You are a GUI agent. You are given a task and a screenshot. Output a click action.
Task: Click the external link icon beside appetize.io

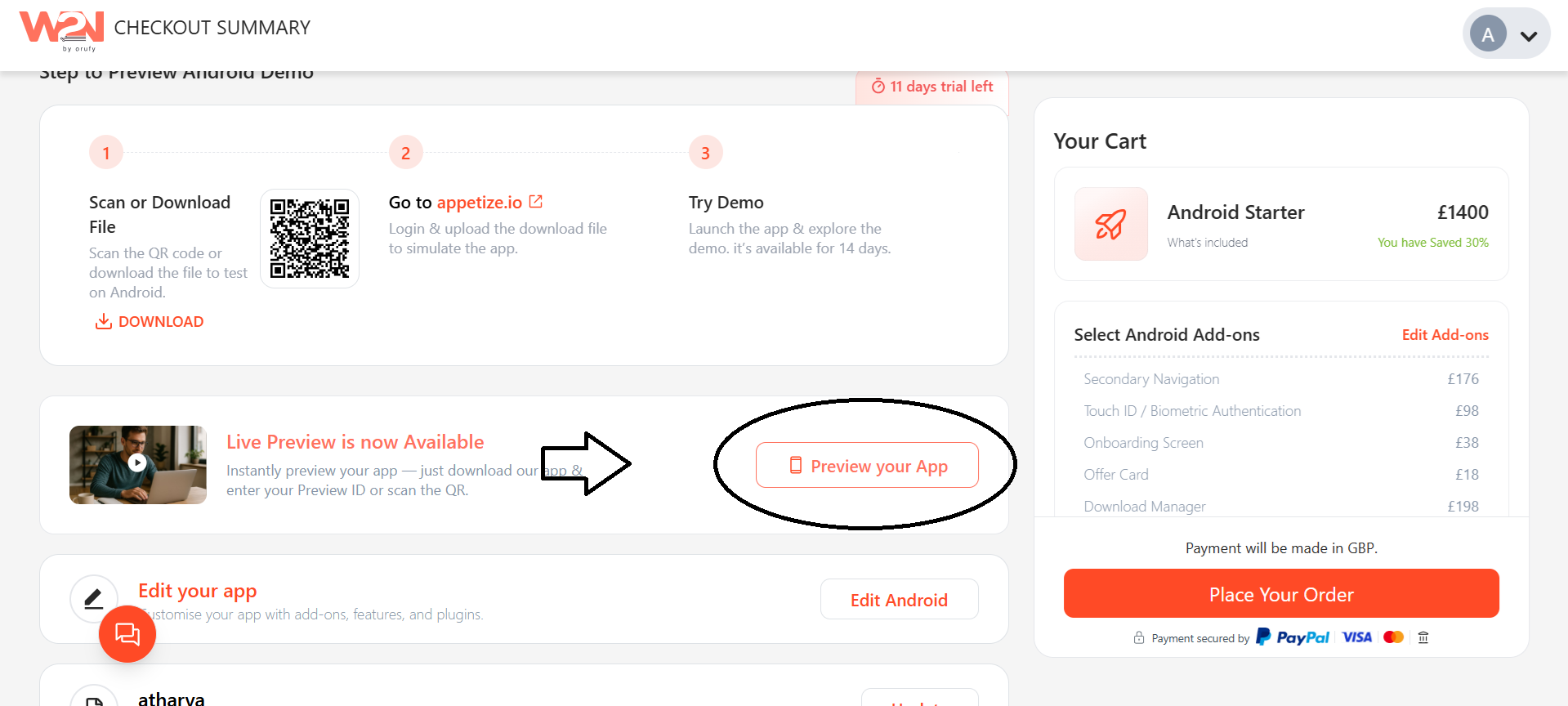535,200
